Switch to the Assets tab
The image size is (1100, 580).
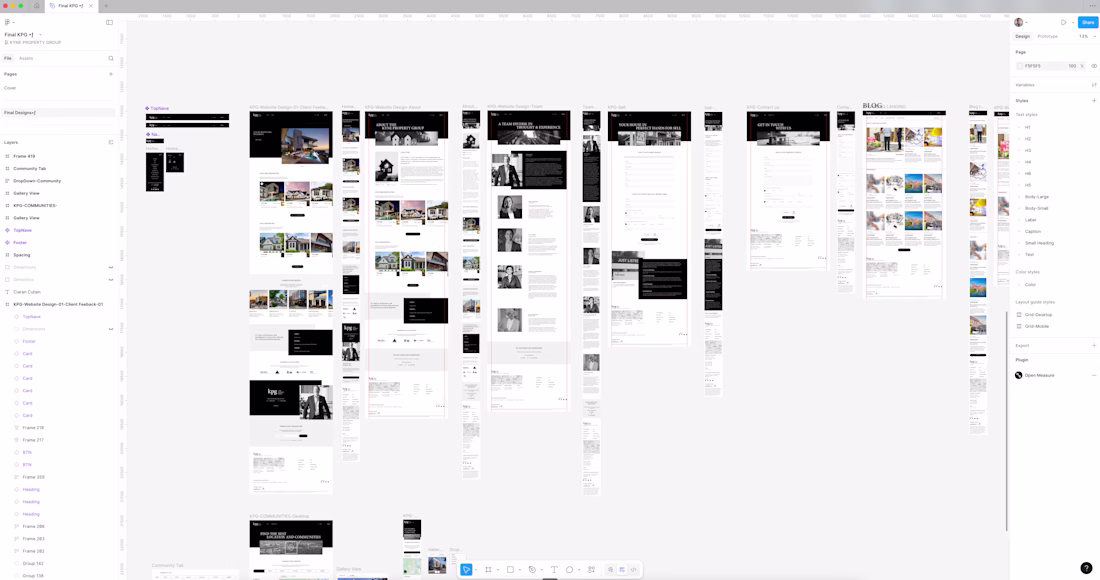tap(26, 58)
